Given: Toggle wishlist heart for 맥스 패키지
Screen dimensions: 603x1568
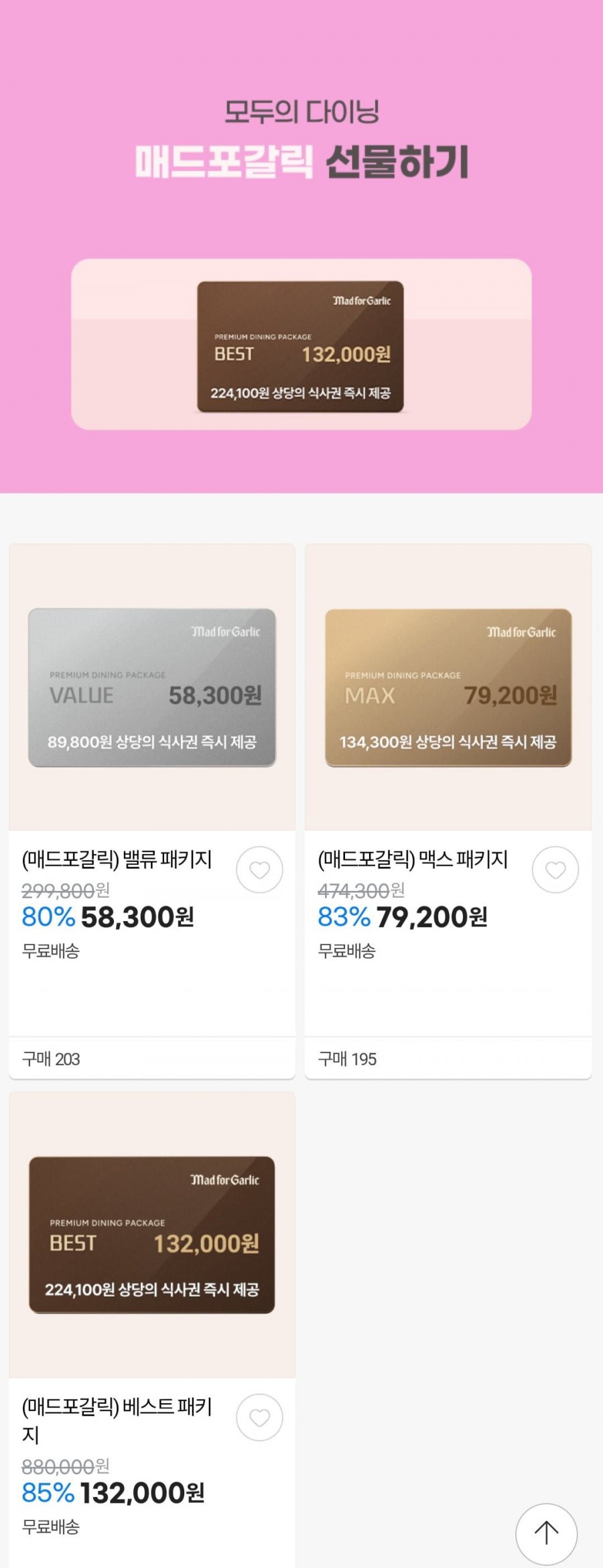Looking at the screenshot, I should pos(555,869).
